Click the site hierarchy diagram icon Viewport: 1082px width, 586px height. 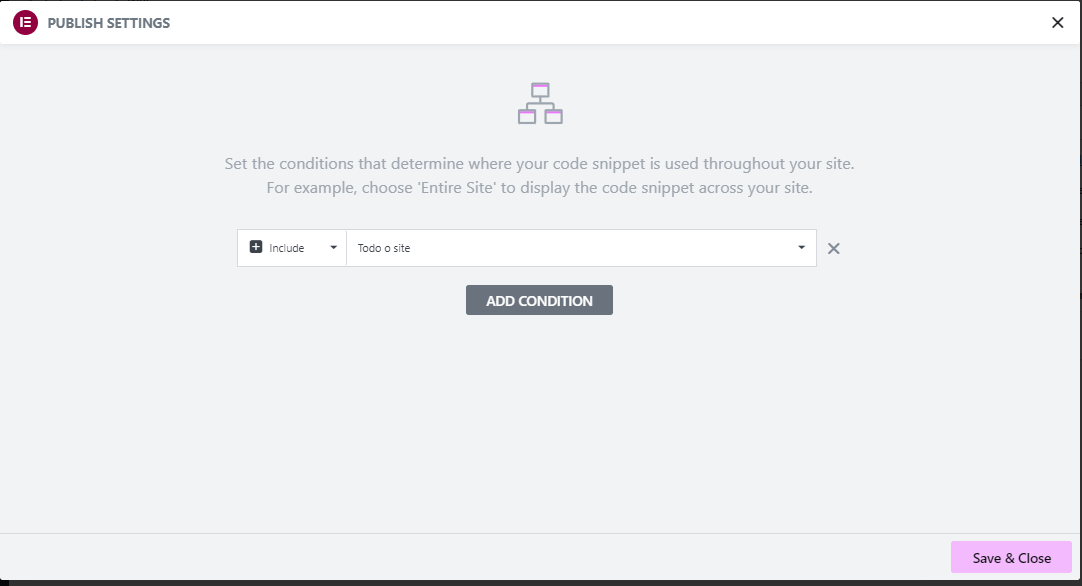tap(540, 103)
